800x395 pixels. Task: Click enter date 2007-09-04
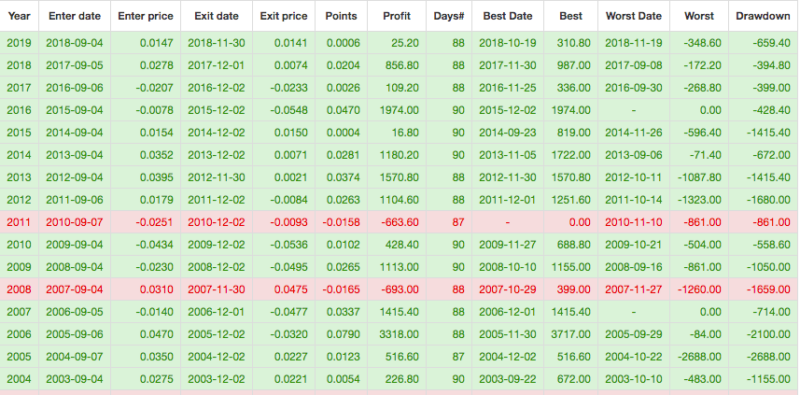click(x=74, y=290)
